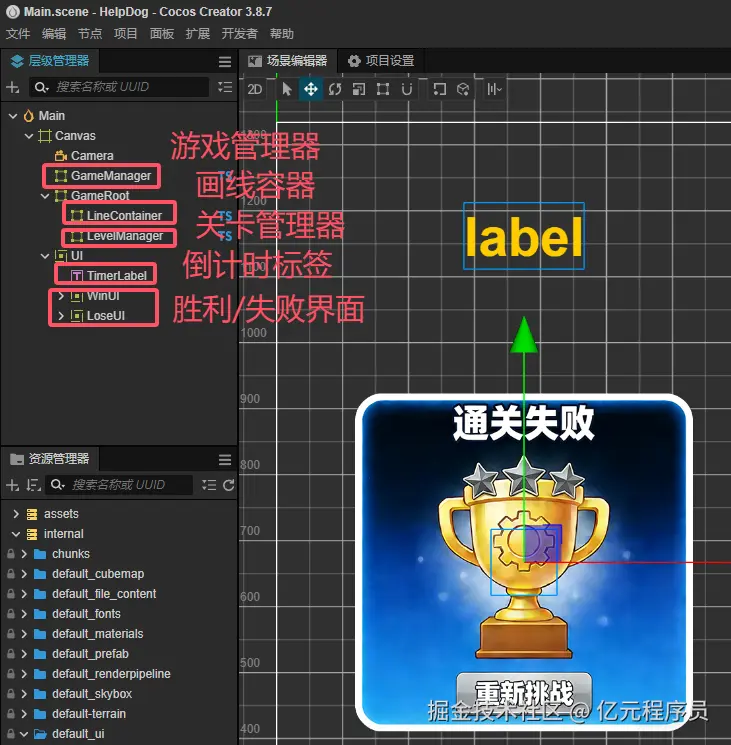
Task: Open the Panel (面板) menu
Action: coord(161,34)
